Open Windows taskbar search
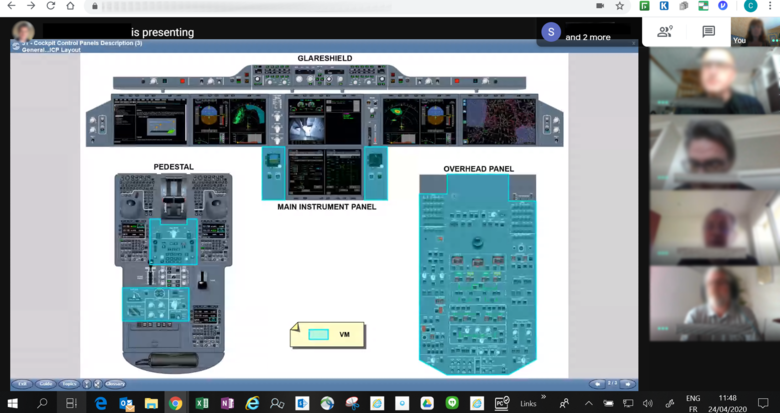Screen dimensions: 780x413 [x=42, y=403]
